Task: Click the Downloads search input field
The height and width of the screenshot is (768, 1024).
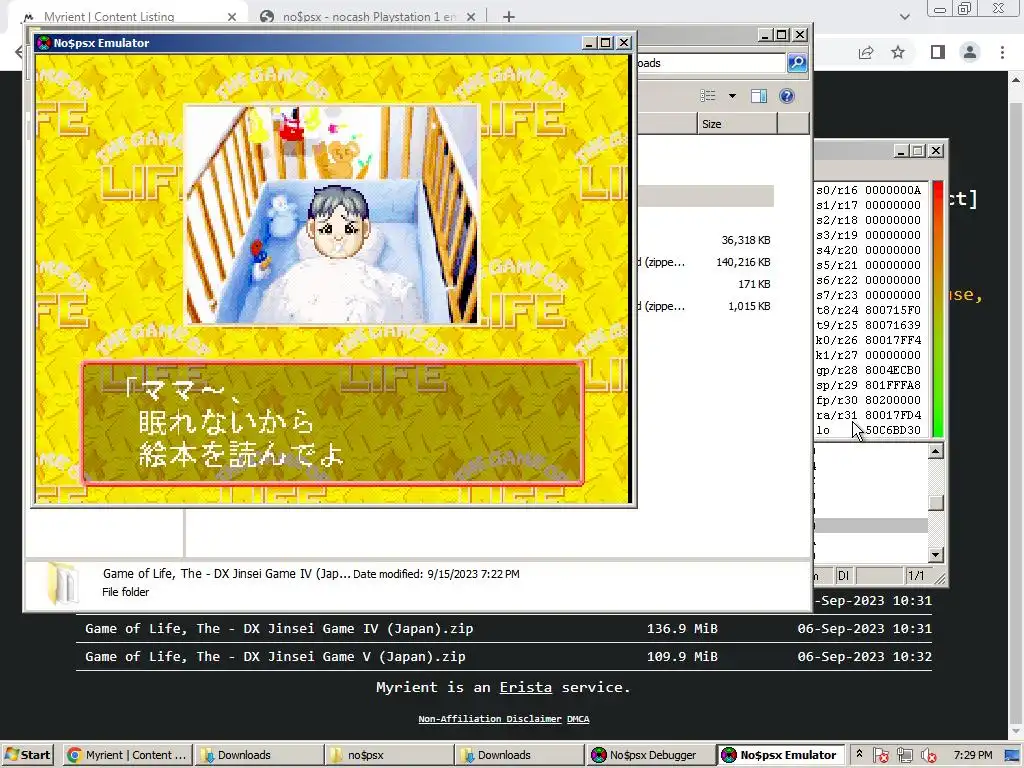Action: [711, 63]
